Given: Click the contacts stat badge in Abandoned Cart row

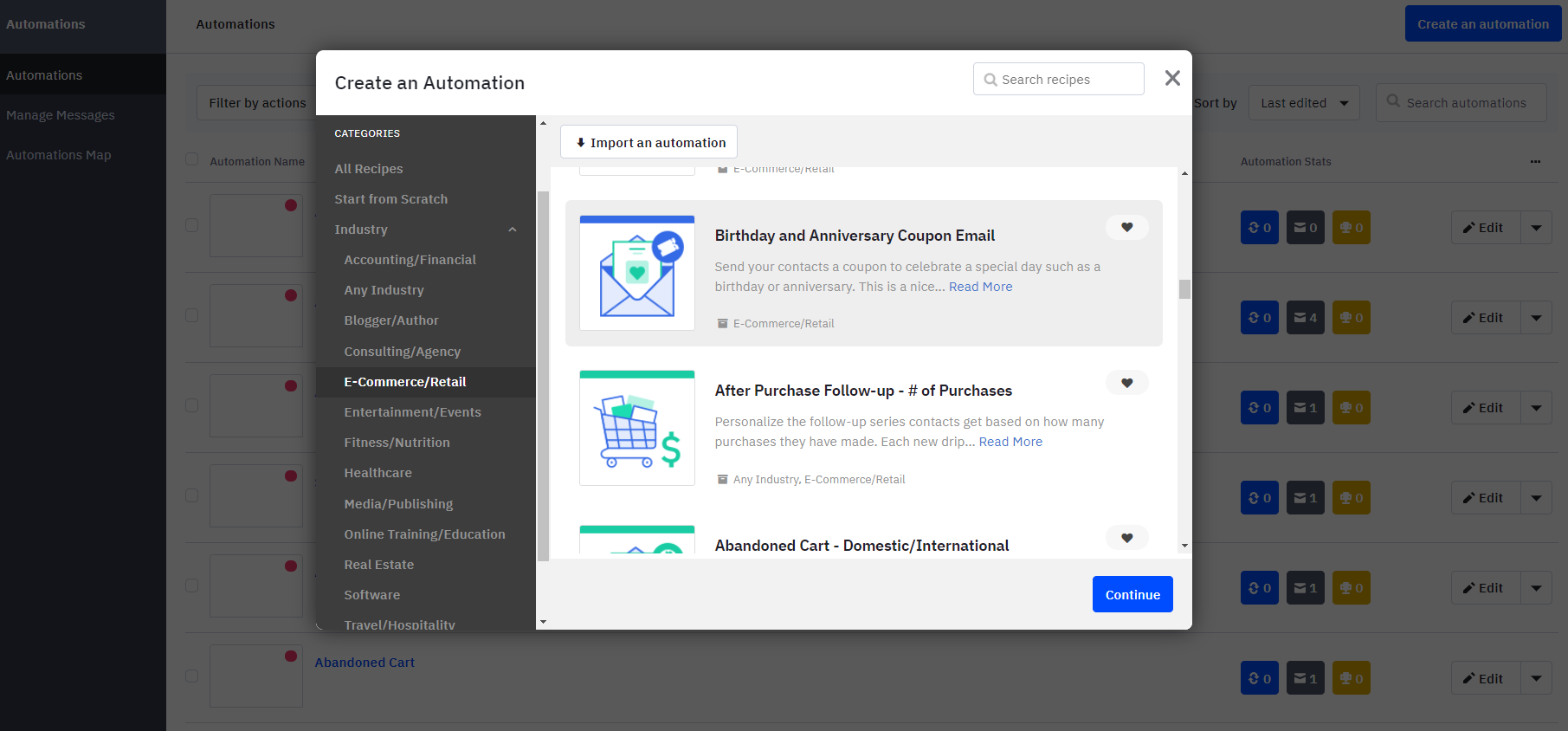Looking at the screenshot, I should [1260, 678].
